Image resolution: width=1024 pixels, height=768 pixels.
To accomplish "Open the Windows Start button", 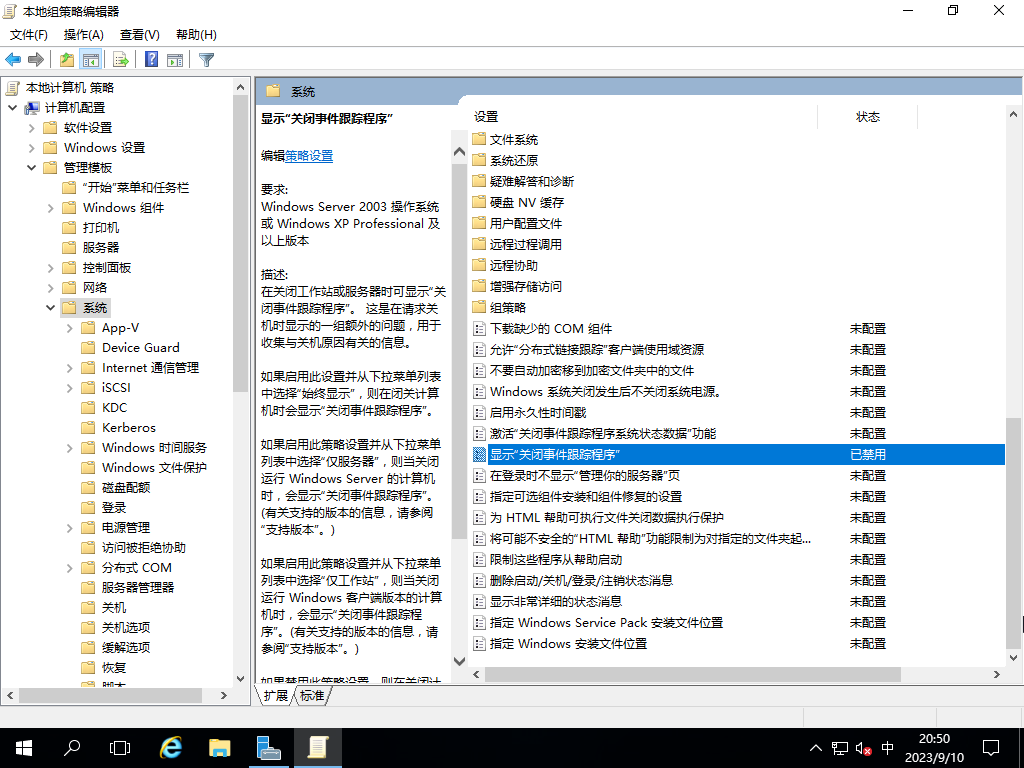I will (x=24, y=748).
